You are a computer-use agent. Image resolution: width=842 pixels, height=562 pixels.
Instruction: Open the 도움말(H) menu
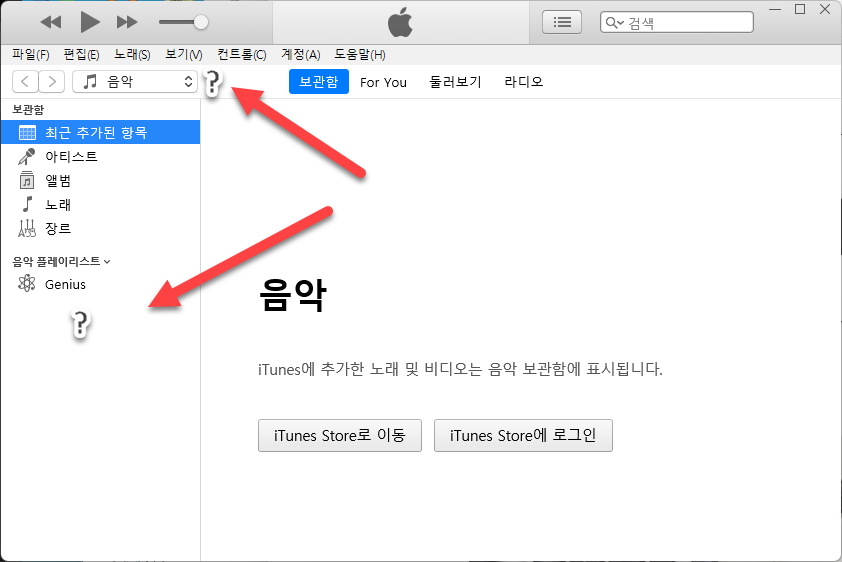[360, 55]
